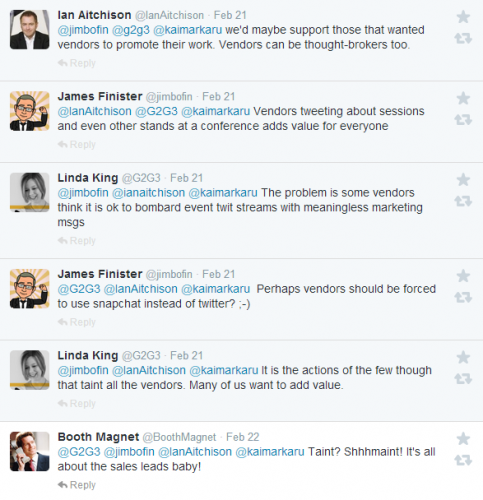
Task: Reply to Booth Magnet's tweet
Action: pyautogui.click(x=77, y=485)
